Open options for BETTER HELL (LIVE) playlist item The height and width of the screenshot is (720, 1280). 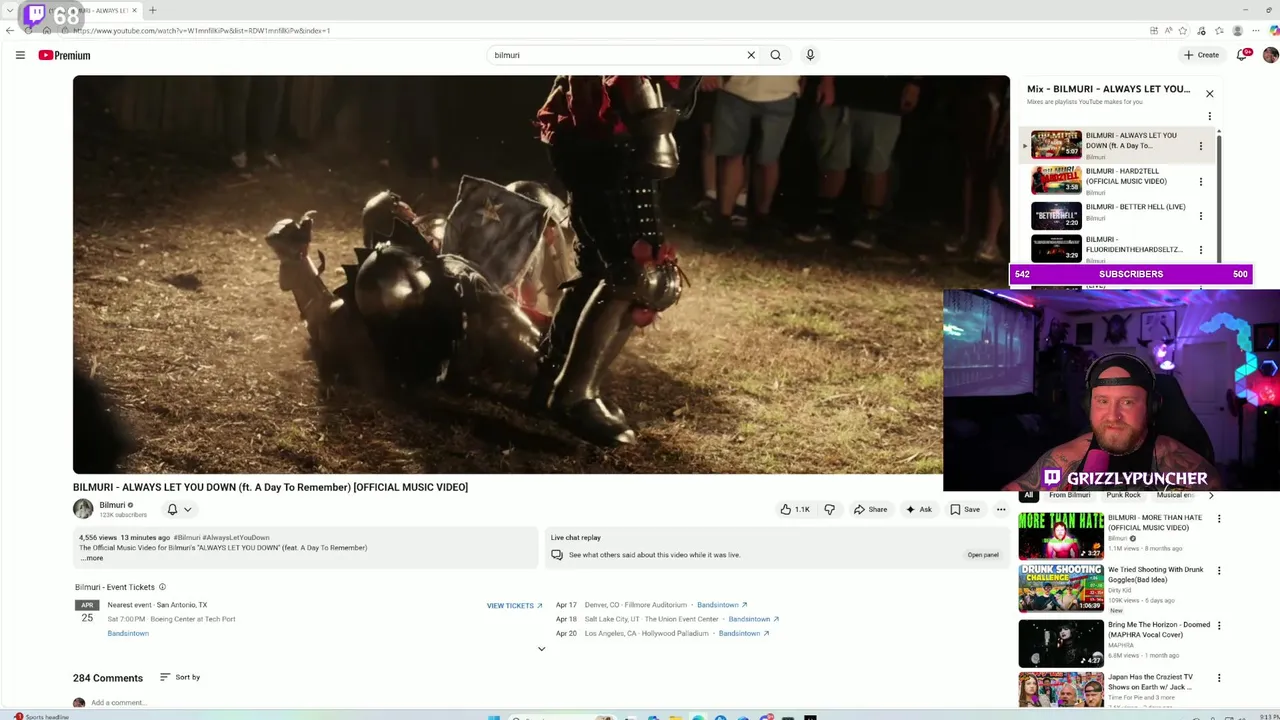[1201, 216]
